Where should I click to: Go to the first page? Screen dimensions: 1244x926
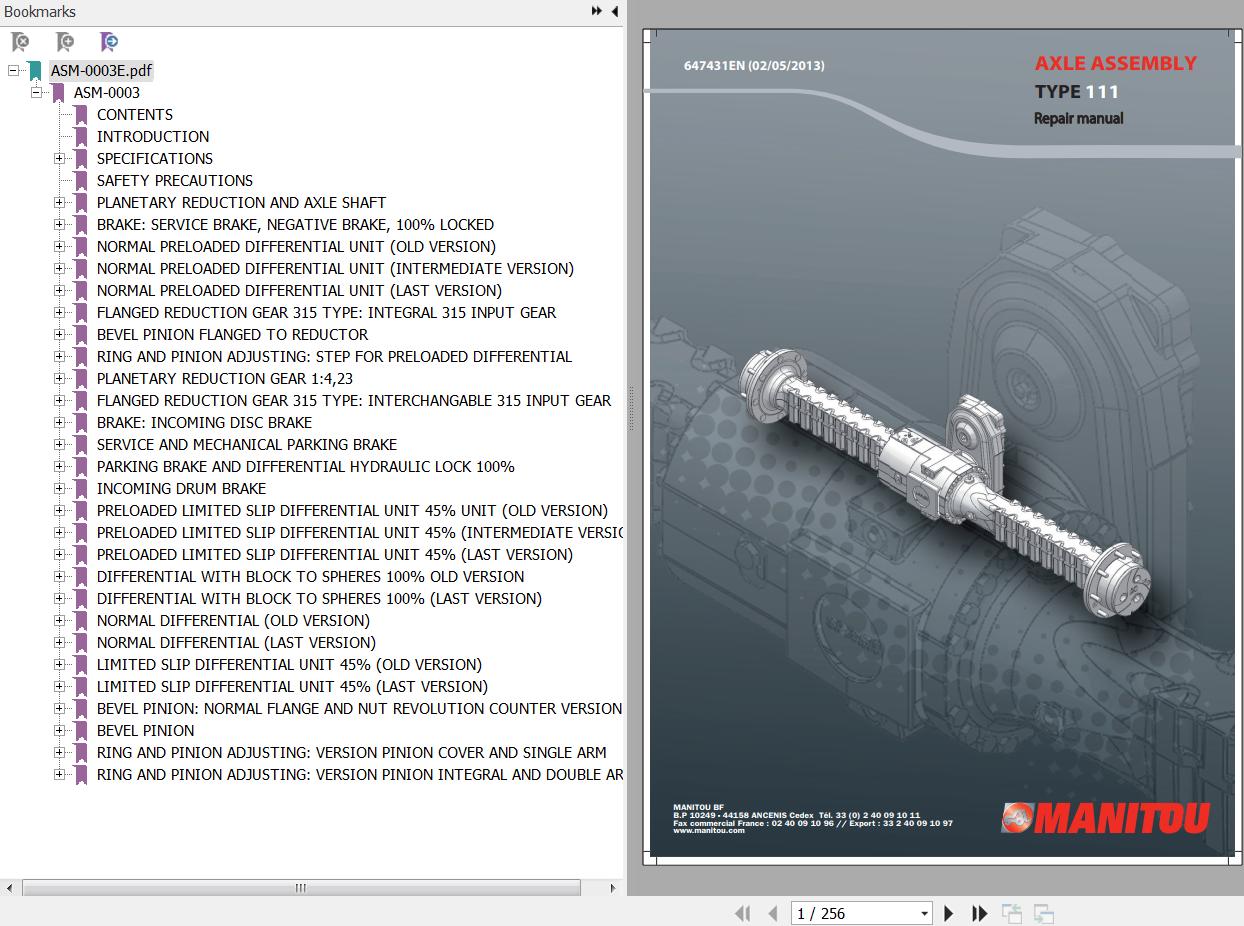click(x=742, y=913)
